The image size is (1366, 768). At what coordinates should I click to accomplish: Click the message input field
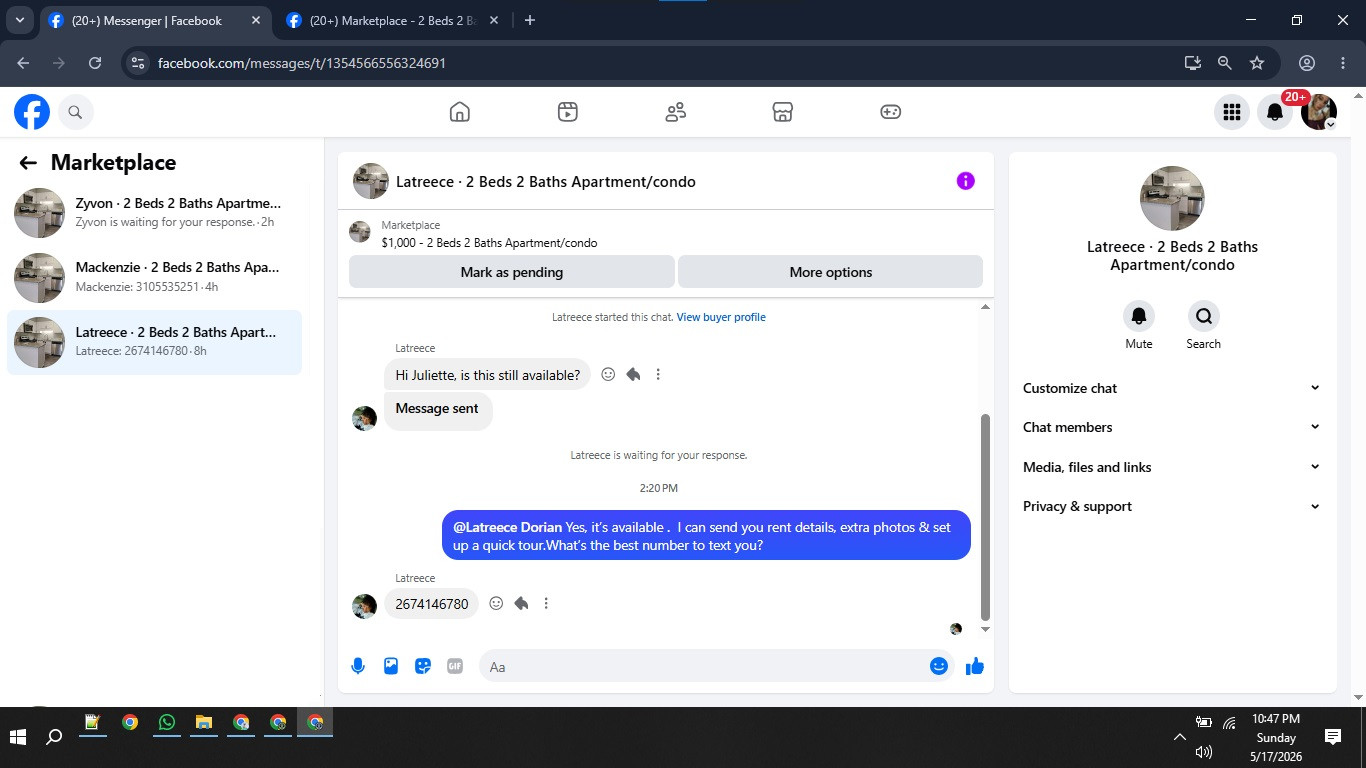[x=703, y=666]
